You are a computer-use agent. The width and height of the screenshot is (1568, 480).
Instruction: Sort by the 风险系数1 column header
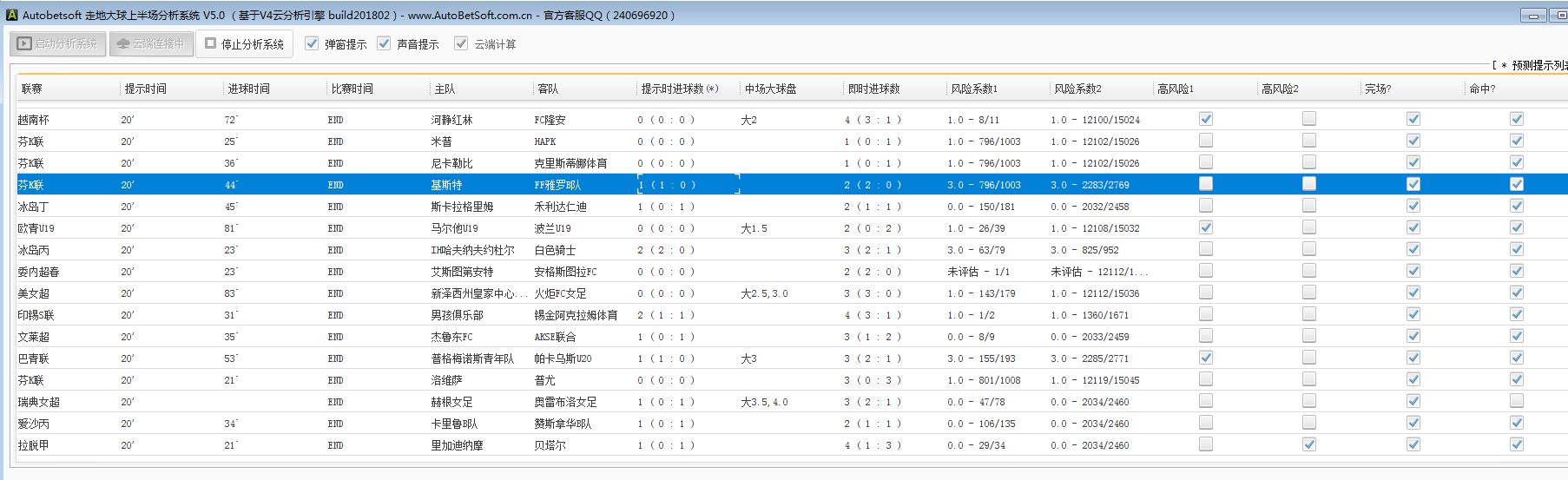(974, 89)
